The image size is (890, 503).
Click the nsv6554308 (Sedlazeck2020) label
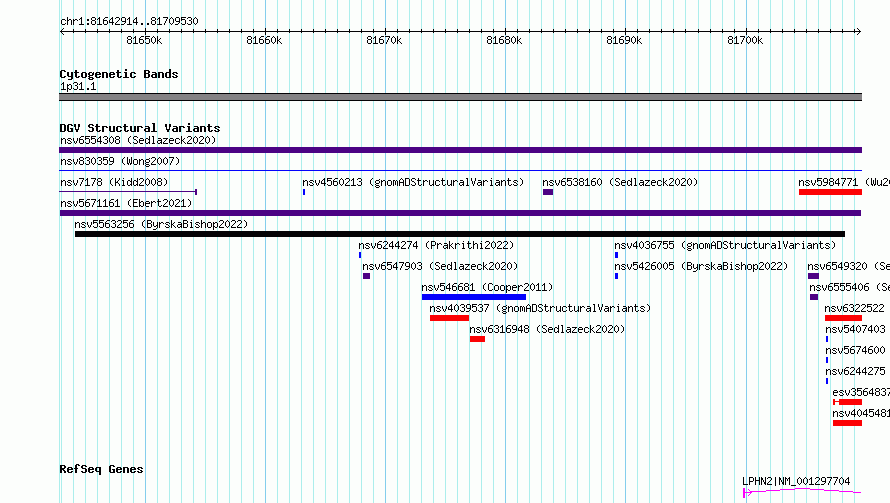(x=138, y=140)
